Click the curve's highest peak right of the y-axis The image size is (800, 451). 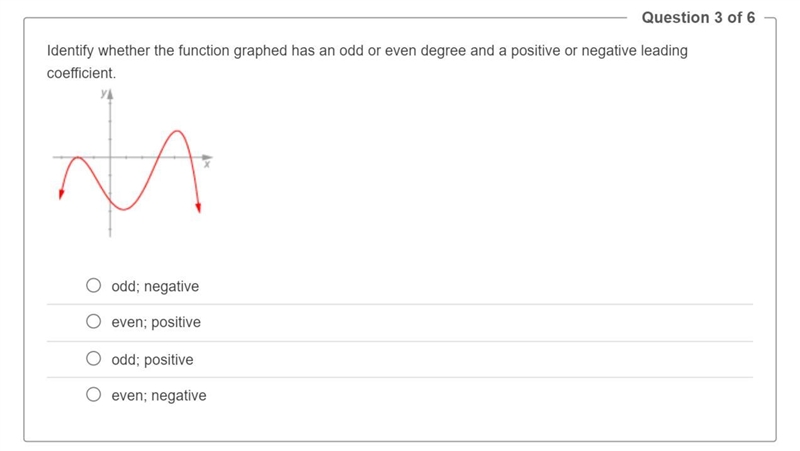(177, 132)
